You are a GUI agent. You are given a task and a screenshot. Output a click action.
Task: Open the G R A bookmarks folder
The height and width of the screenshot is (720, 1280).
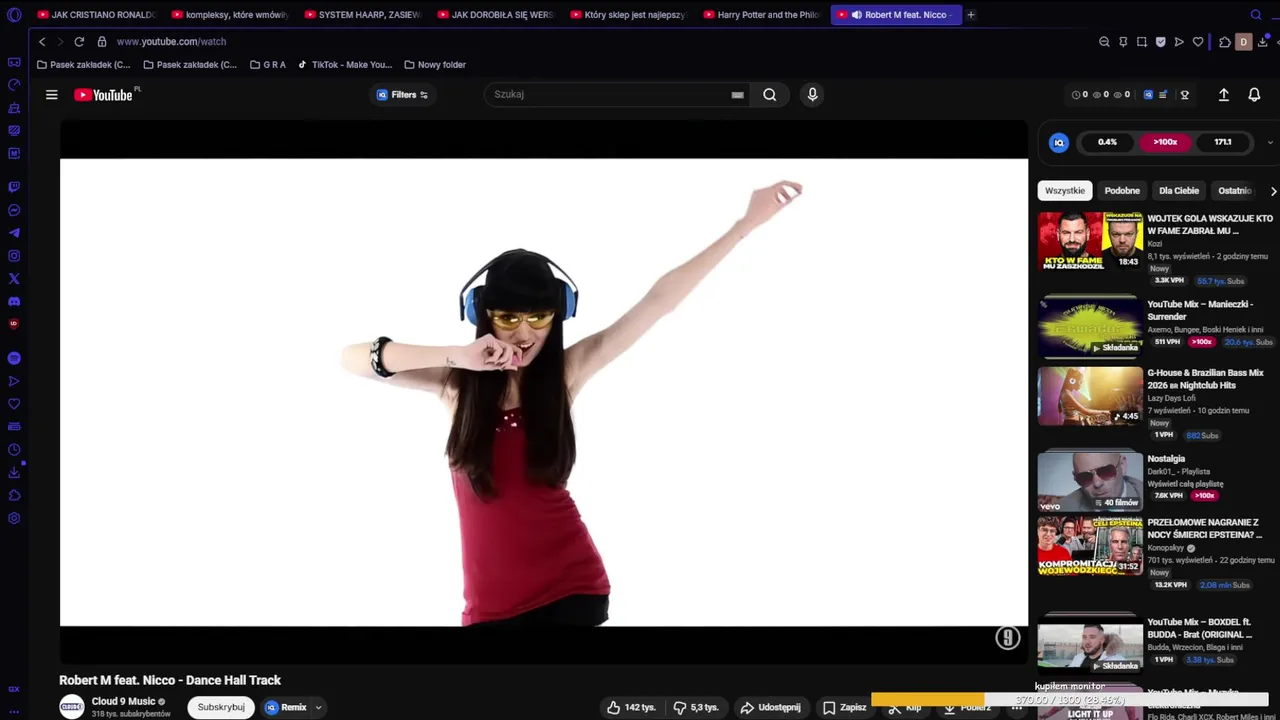coord(267,65)
